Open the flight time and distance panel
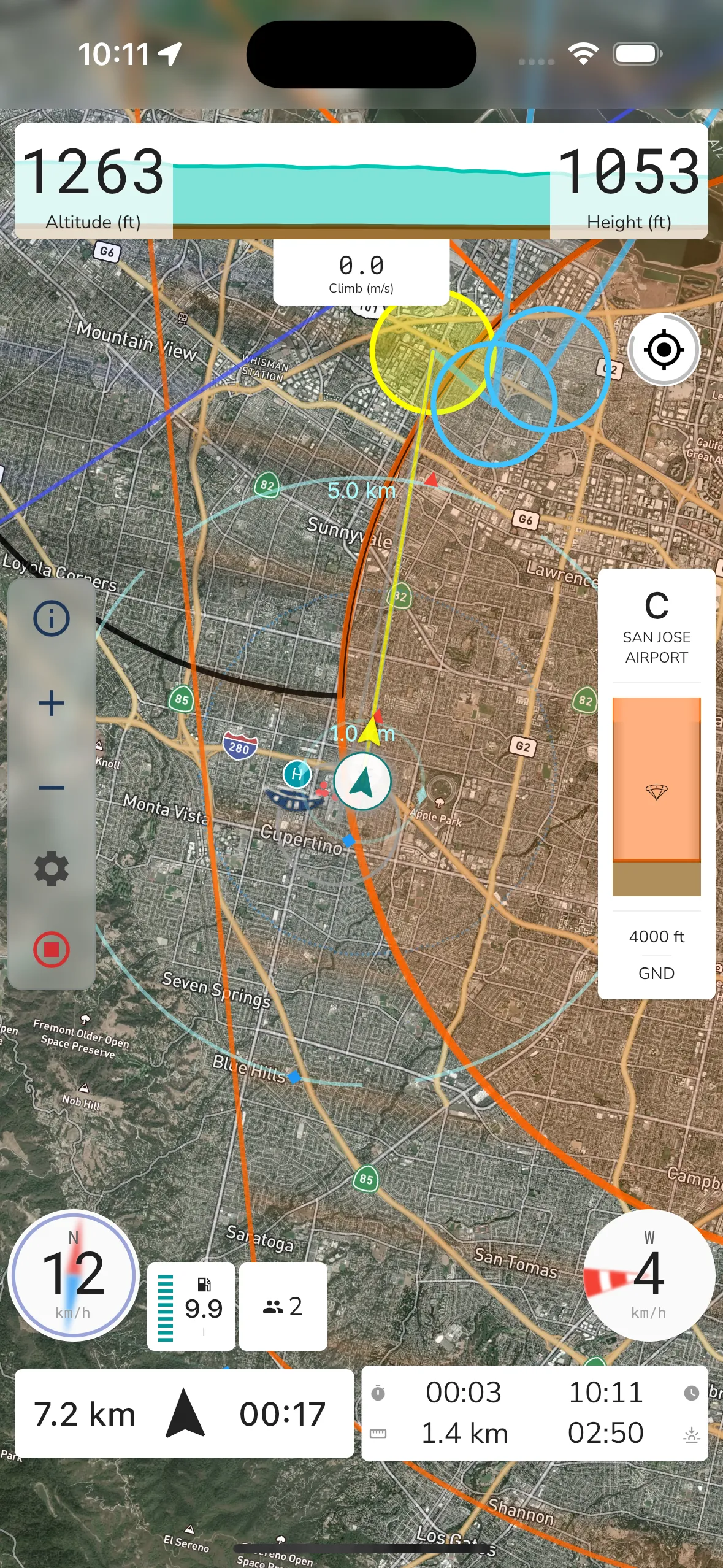The width and height of the screenshot is (723, 1568). pos(534,1413)
